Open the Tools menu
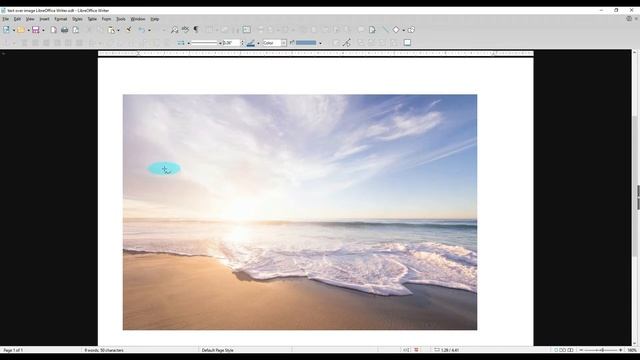This screenshot has width=640, height=360. (x=121, y=19)
